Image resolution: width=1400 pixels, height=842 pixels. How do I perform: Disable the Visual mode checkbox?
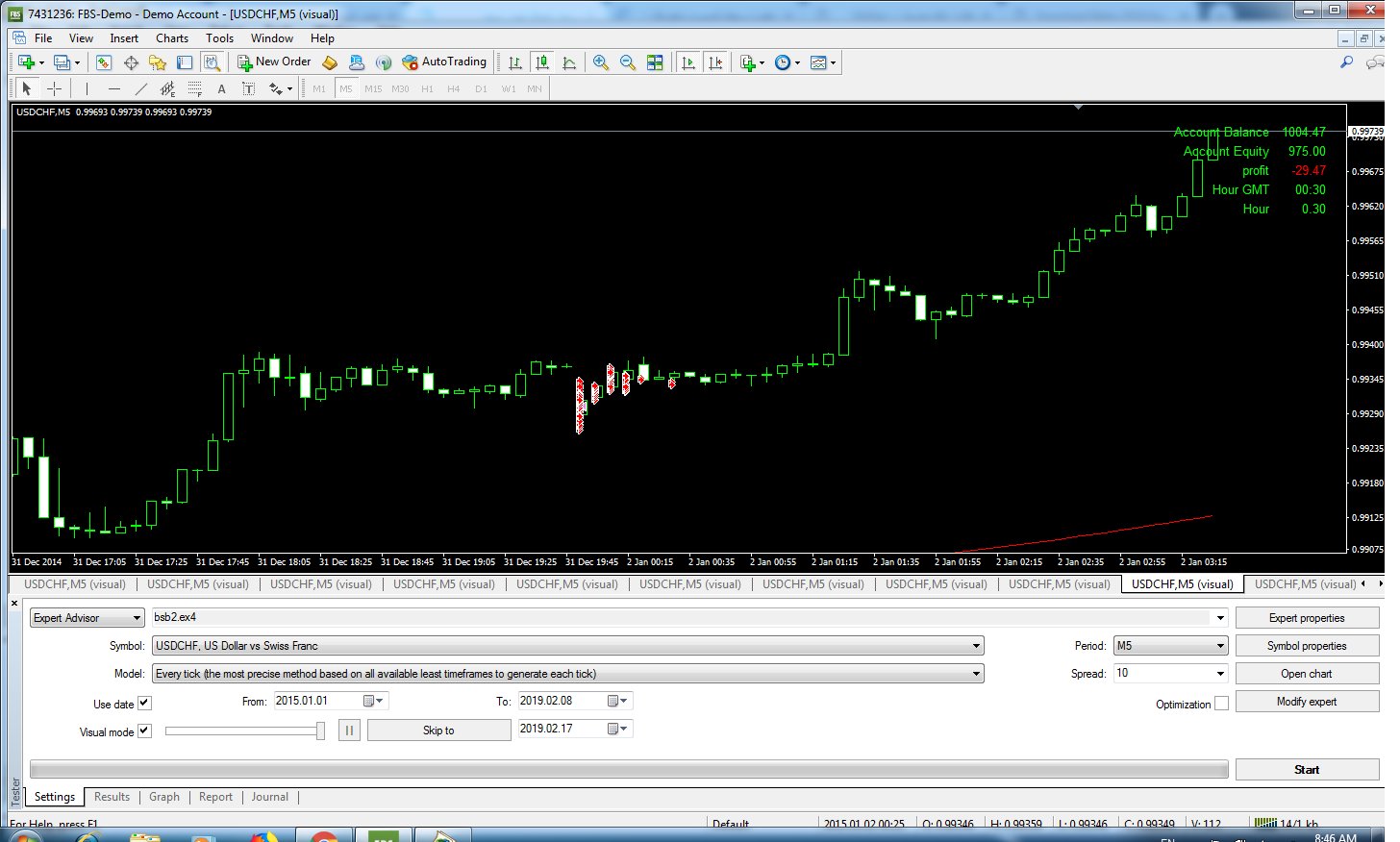[x=144, y=731]
